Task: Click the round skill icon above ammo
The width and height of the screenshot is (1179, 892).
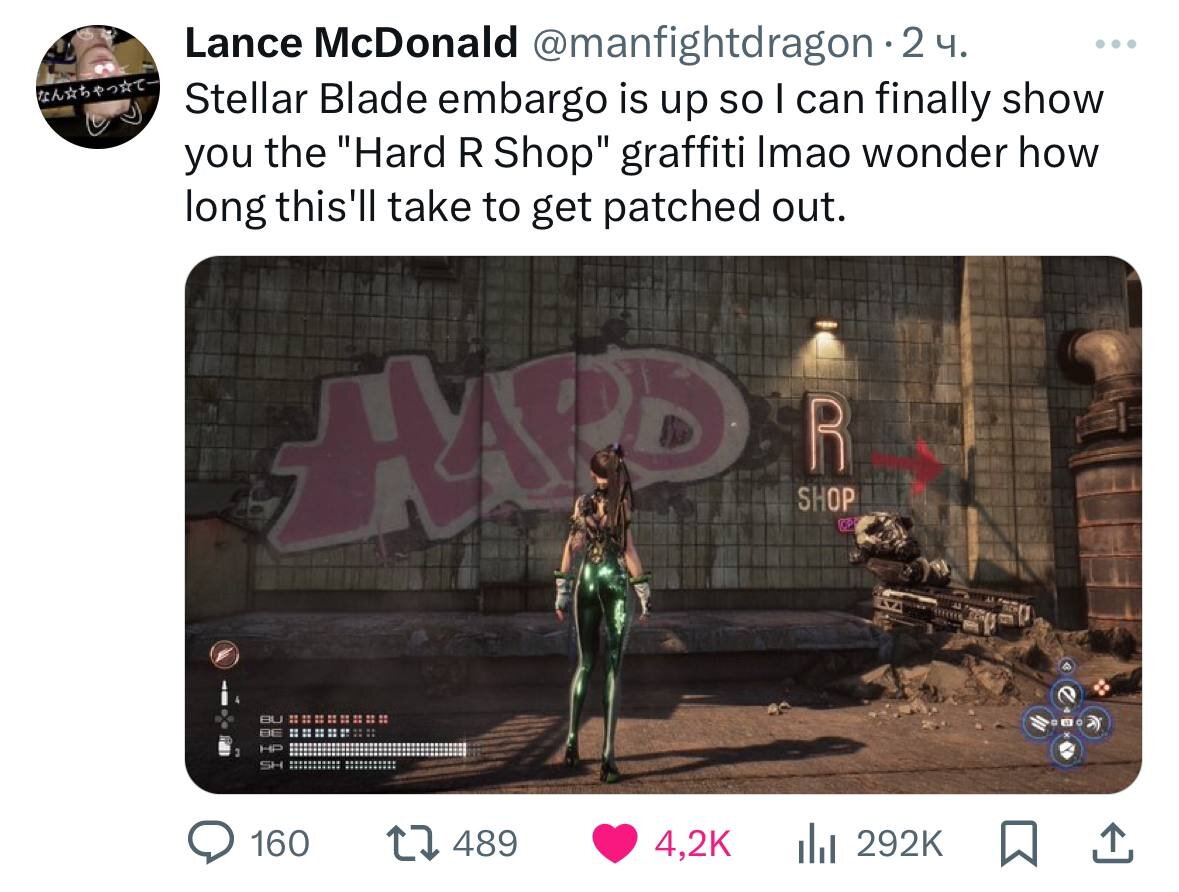Action: point(224,655)
